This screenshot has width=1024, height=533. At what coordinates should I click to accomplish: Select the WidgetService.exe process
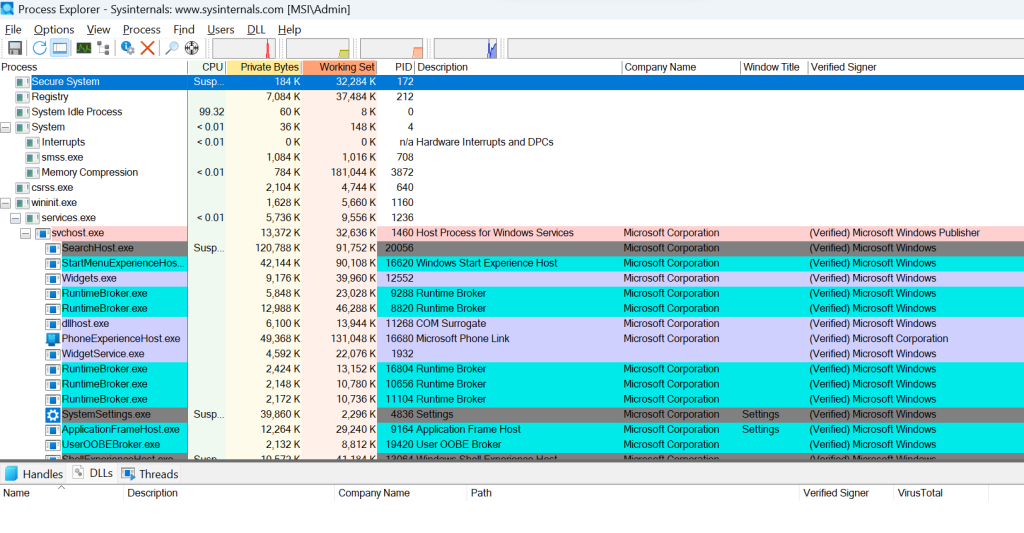click(512, 354)
